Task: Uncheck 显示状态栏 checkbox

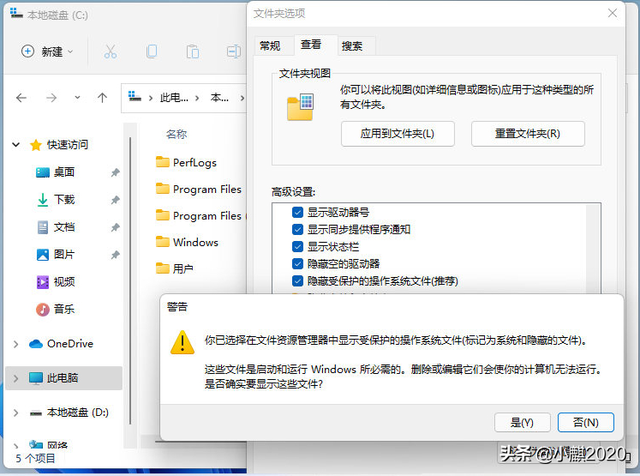Action: coord(298,247)
